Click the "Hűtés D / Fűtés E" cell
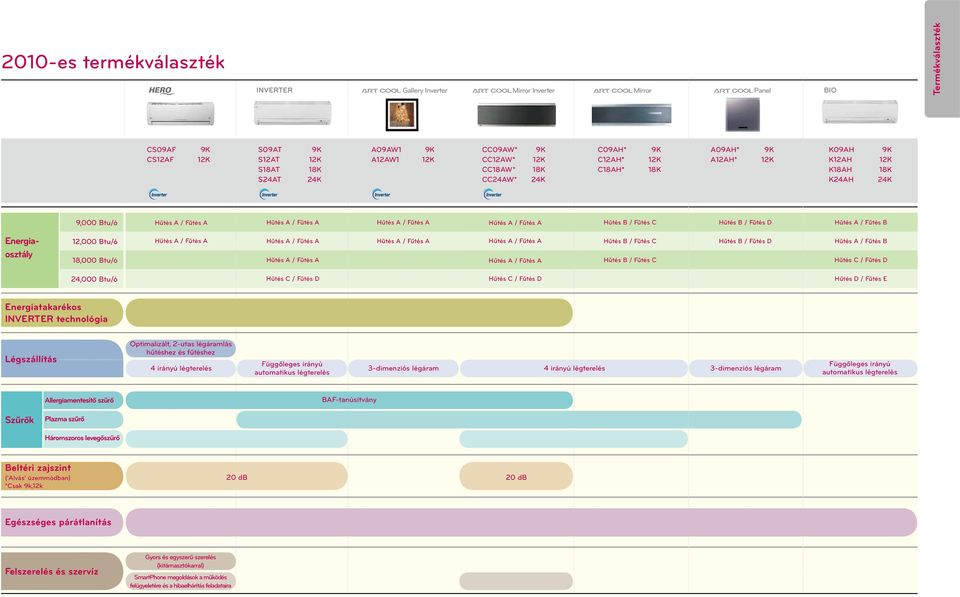Viewport: 960px width, 597px height. point(860,279)
